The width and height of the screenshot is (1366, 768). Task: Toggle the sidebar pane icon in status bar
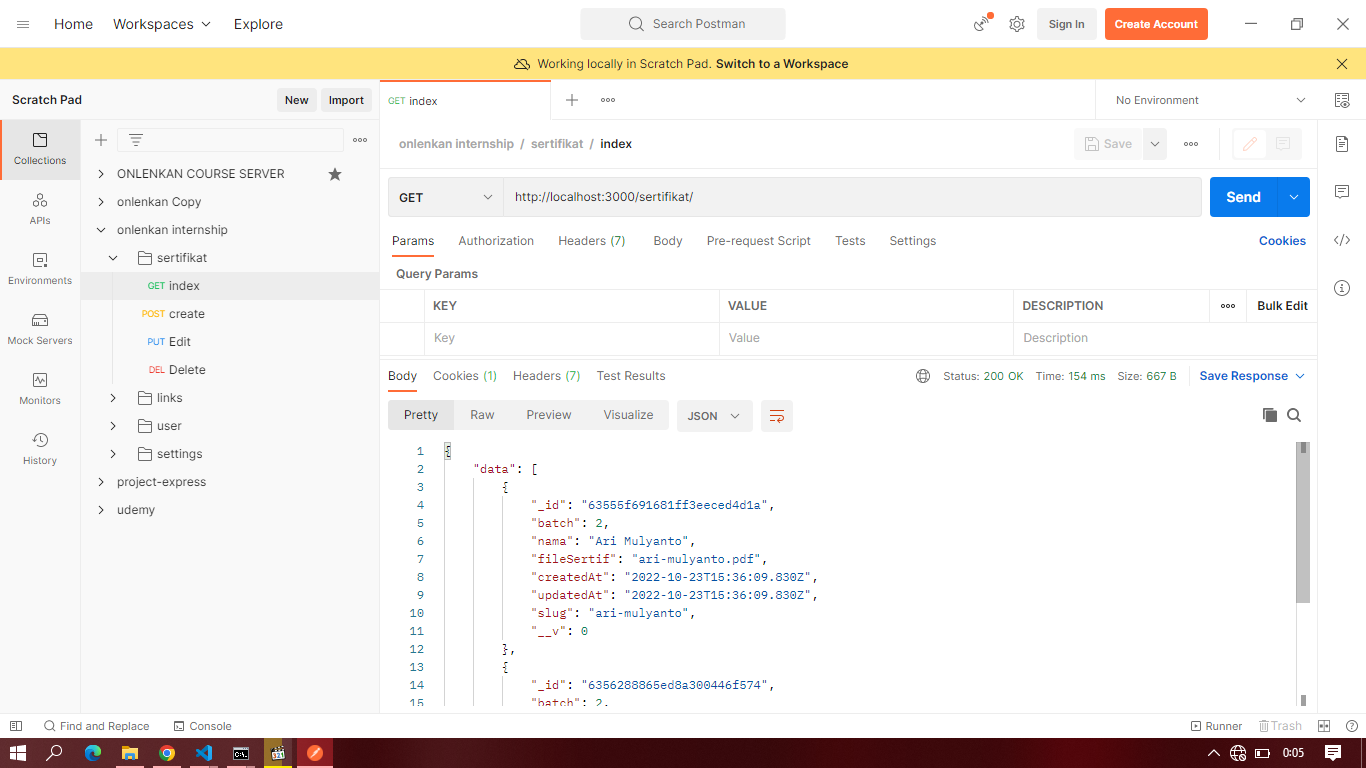coord(16,726)
